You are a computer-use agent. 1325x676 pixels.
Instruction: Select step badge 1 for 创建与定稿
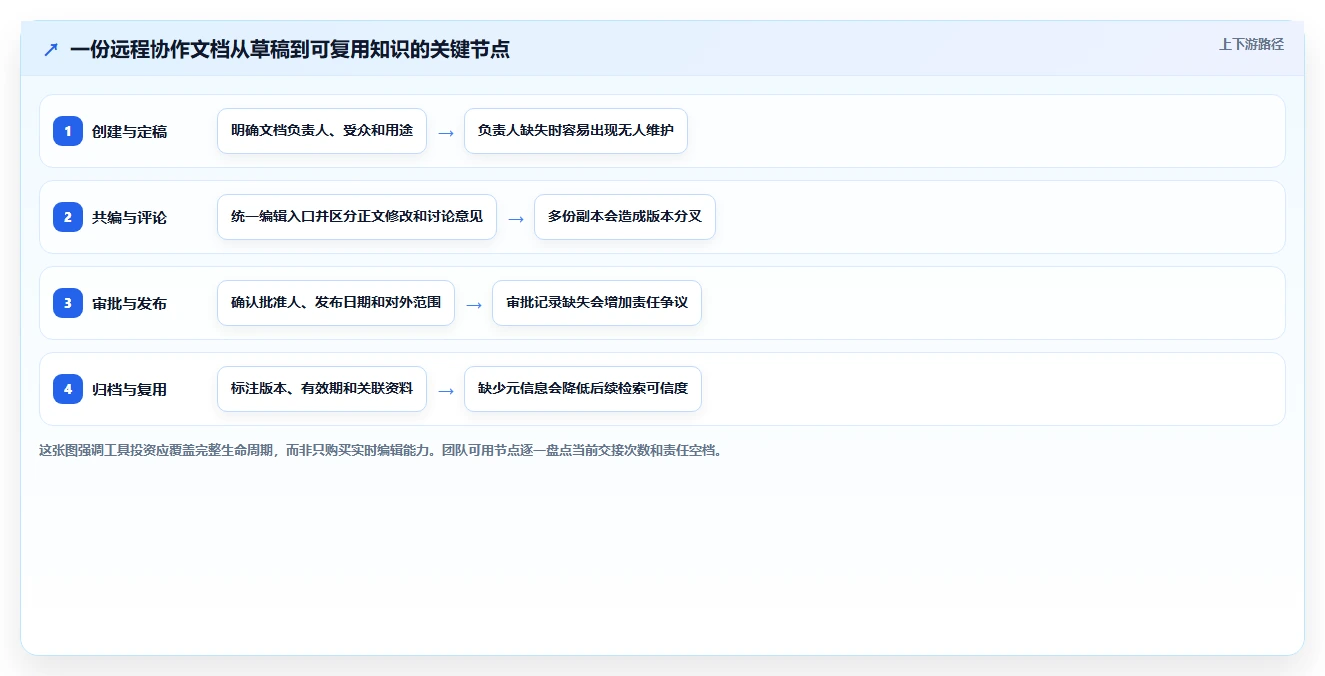coord(68,131)
